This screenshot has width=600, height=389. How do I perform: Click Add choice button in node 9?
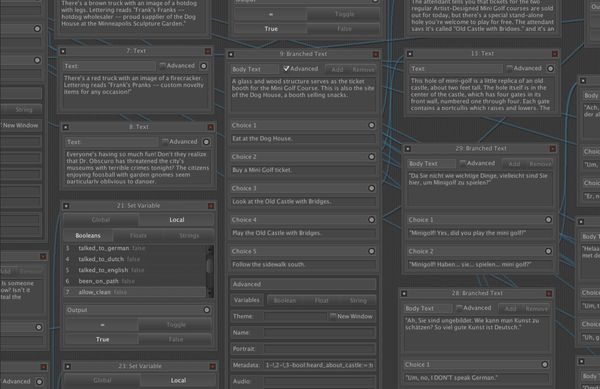coord(337,70)
